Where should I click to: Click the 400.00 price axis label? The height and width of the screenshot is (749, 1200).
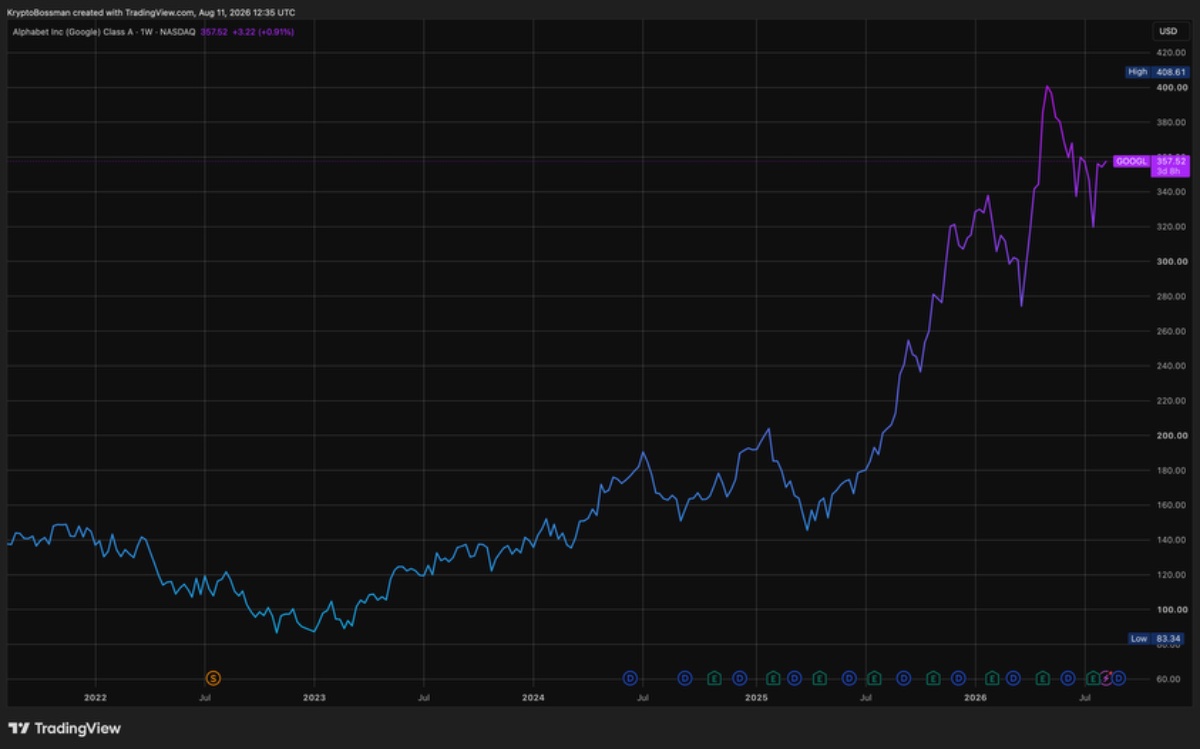[x=1170, y=88]
